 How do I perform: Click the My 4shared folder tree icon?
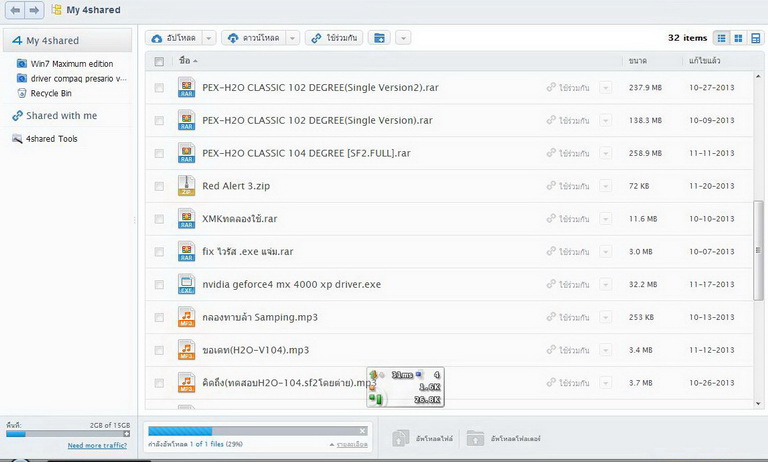coord(57,9)
